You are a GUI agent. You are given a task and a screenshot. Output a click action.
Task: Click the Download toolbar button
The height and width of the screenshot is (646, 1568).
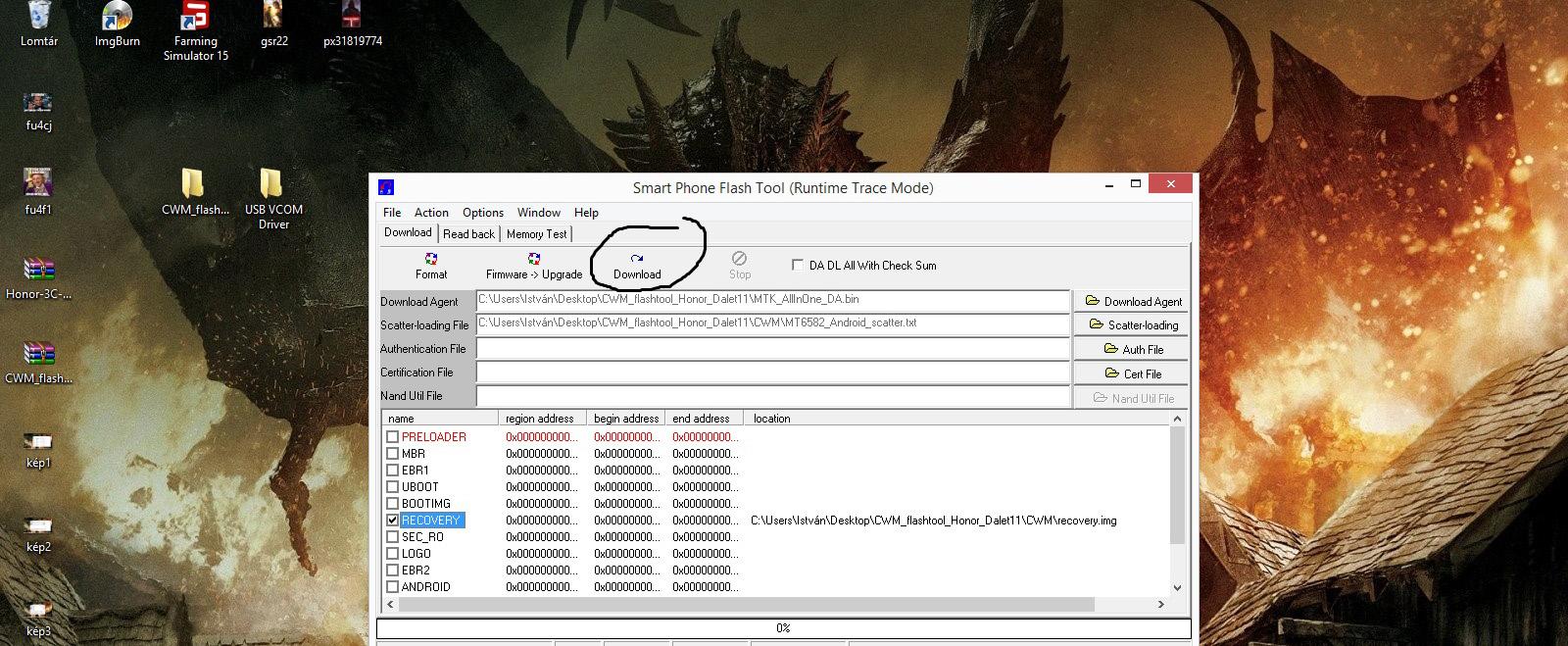click(637, 266)
